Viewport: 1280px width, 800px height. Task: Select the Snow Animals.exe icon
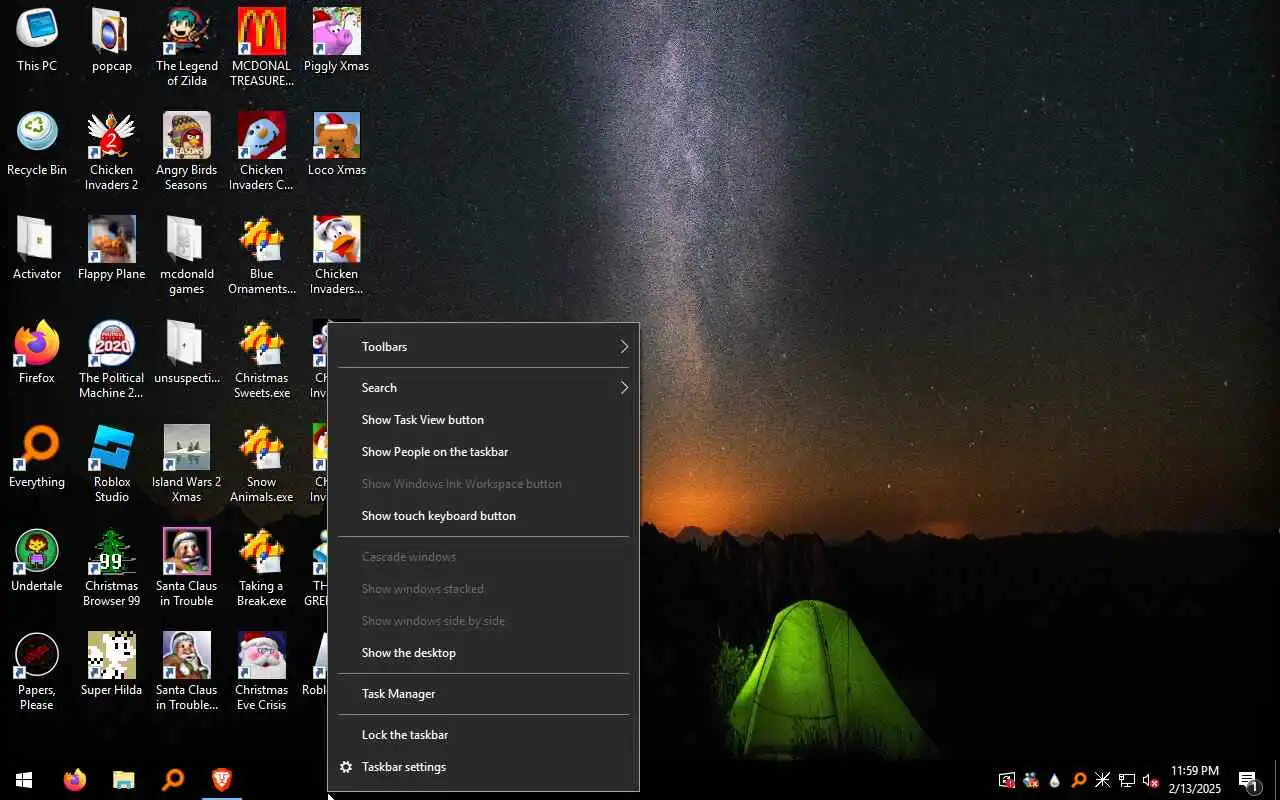pos(262,464)
